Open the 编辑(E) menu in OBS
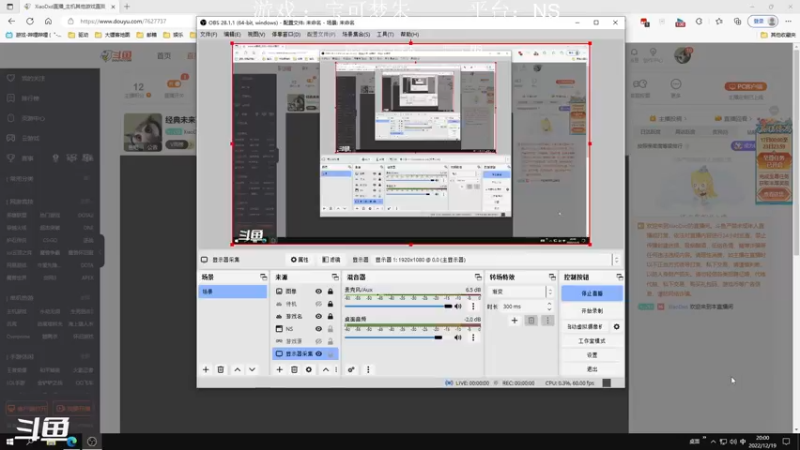 (x=232, y=34)
